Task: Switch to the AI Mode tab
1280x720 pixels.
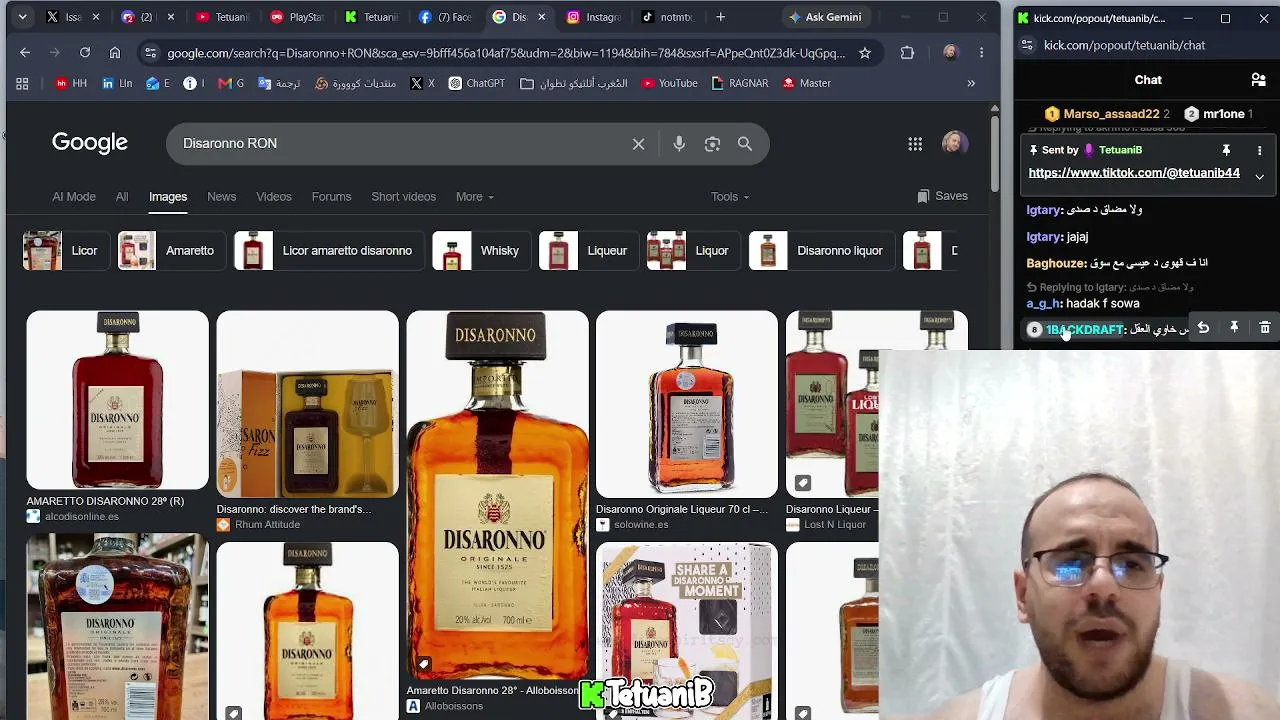Action: 74,197
